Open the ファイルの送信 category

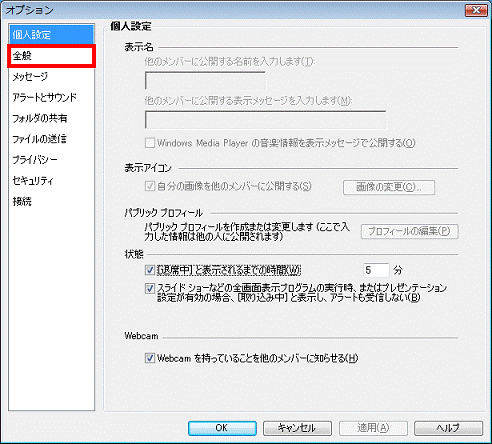pos(52,139)
